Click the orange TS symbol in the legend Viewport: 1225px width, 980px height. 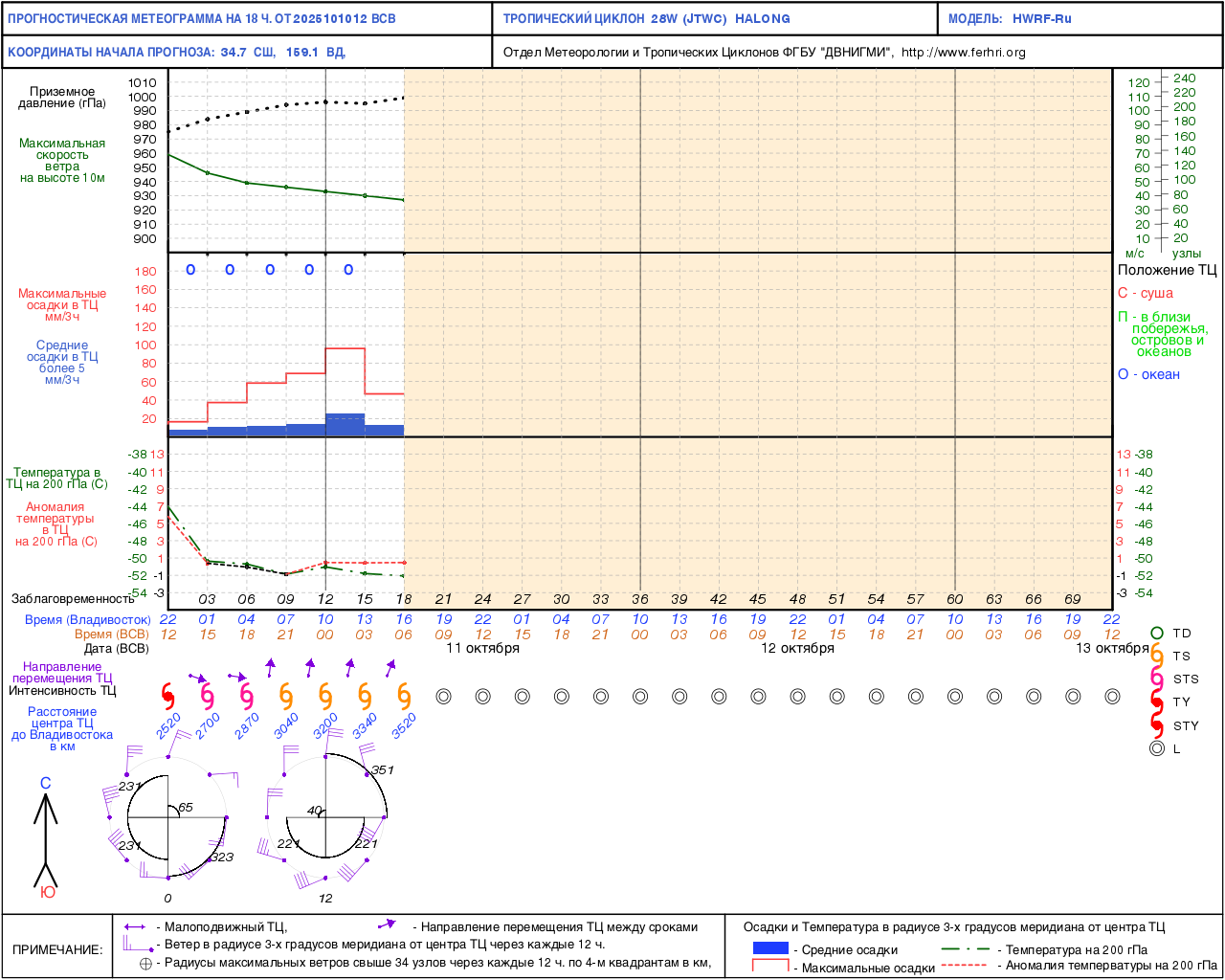1157,657
